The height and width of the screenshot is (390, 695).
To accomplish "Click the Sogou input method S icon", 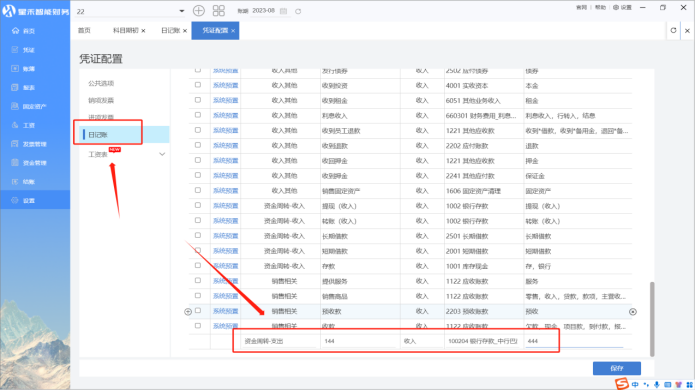I will [x=622, y=383].
